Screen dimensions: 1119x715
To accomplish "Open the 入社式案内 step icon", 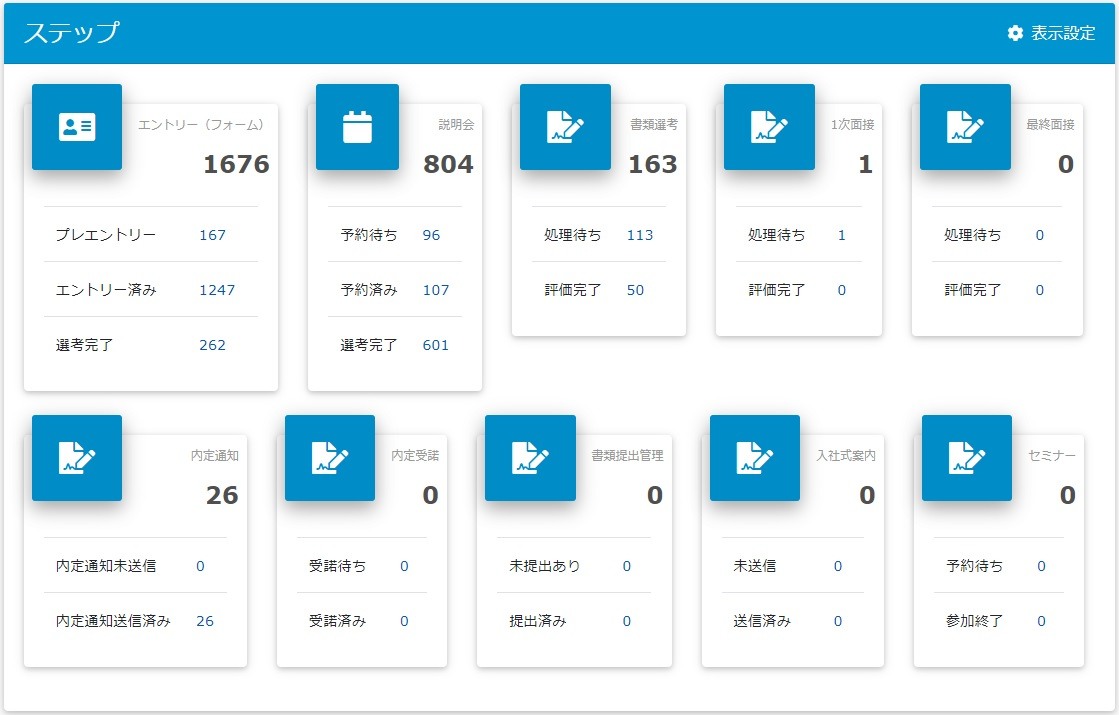I will coord(755,458).
